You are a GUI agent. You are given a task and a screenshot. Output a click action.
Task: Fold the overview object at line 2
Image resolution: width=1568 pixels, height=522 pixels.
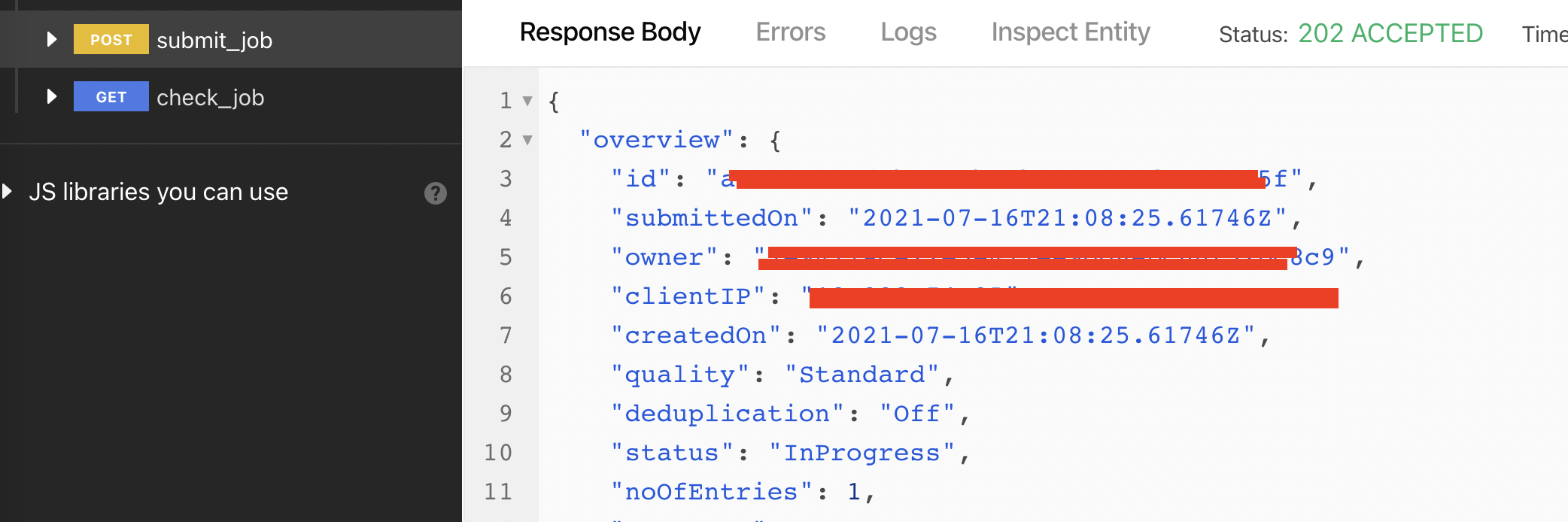[527, 140]
